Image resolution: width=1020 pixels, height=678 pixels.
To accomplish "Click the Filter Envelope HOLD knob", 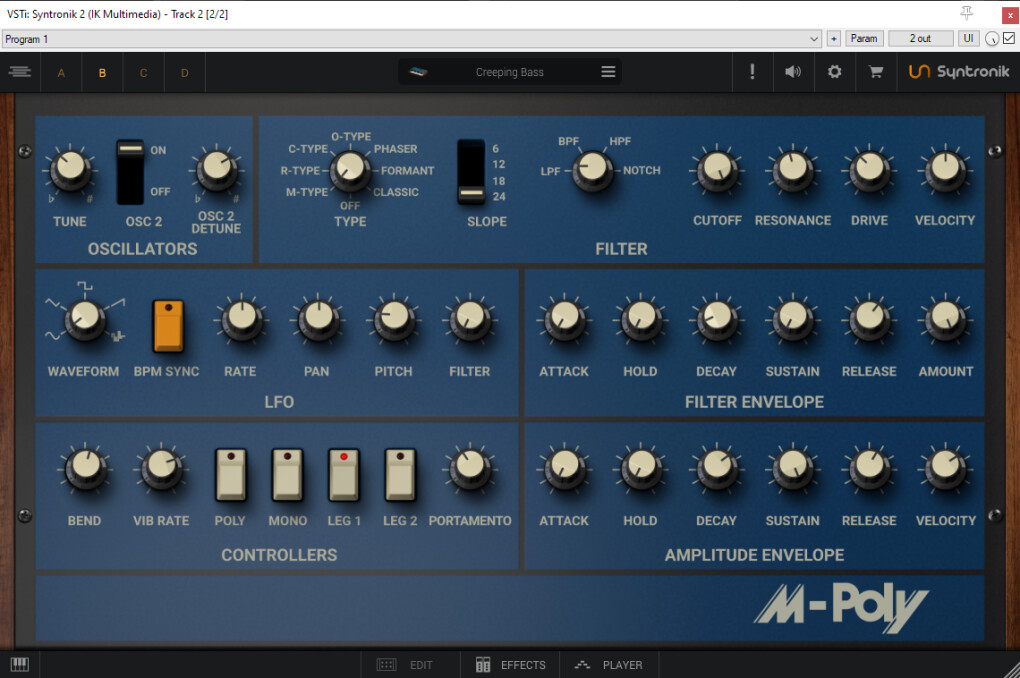I will [641, 319].
